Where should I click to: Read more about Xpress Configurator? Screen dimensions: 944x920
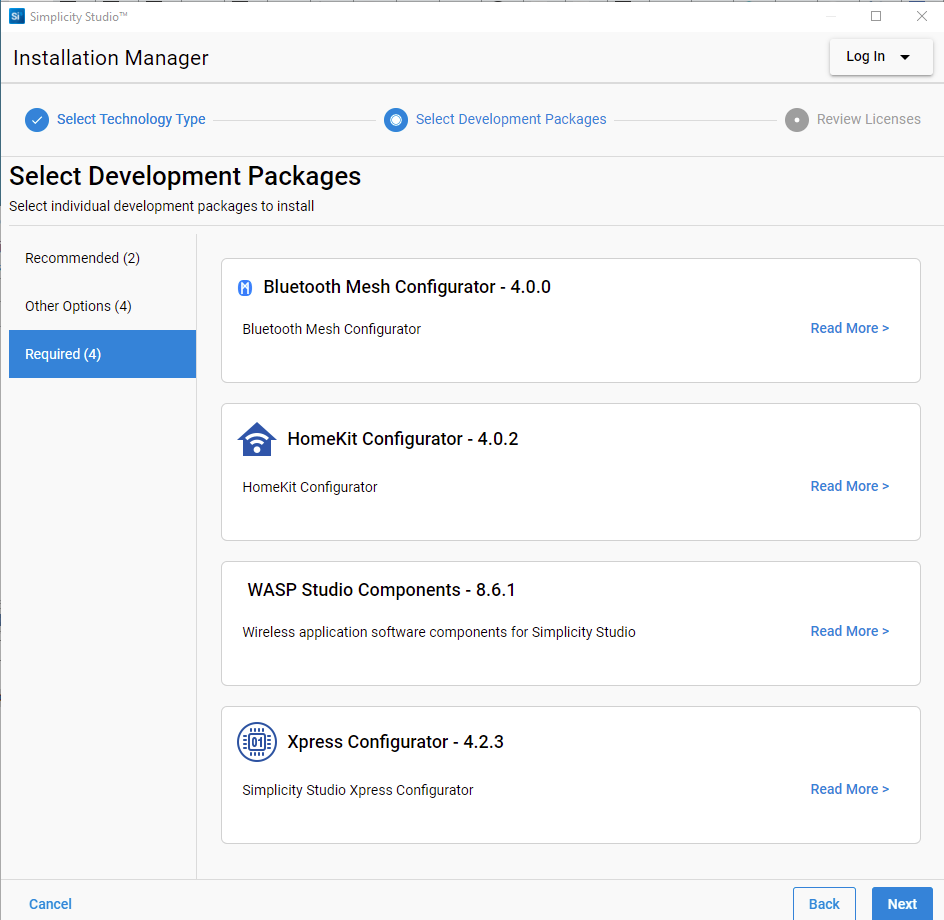849,789
